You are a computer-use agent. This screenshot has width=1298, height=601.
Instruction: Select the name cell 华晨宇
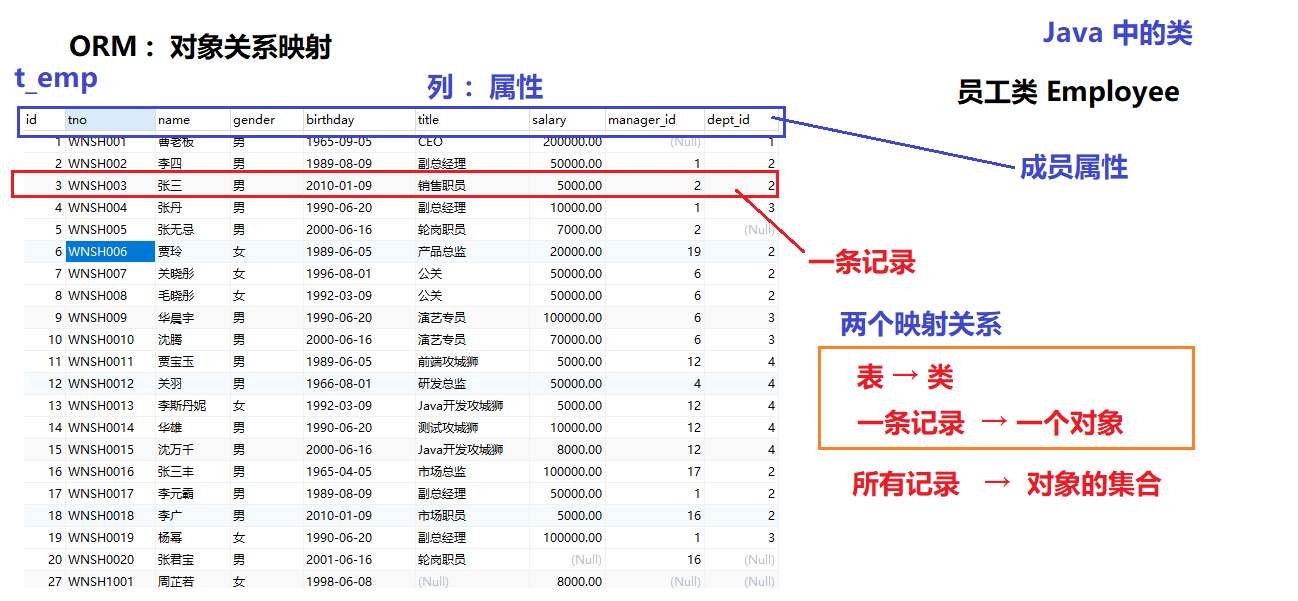coord(192,317)
